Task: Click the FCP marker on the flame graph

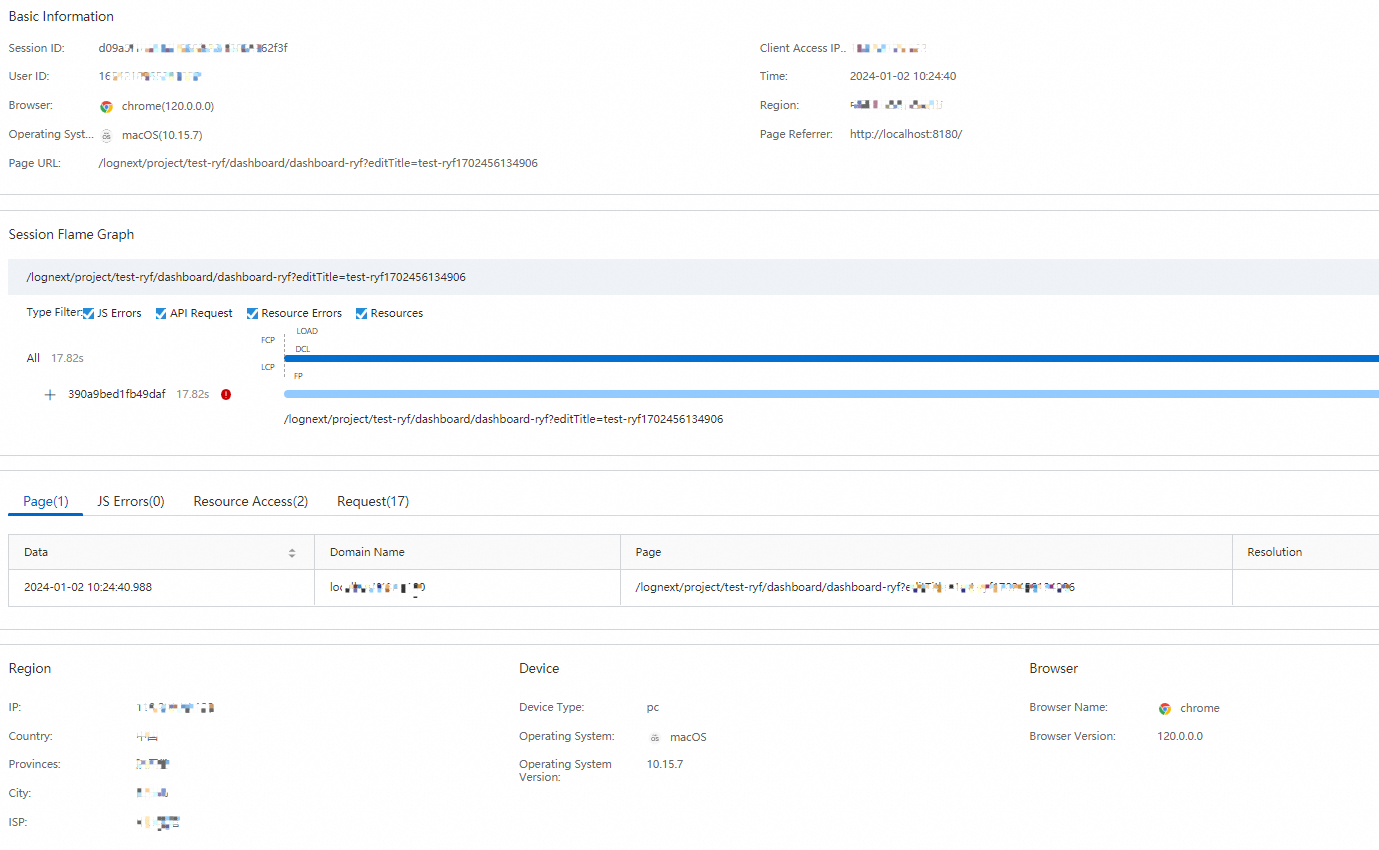Action: 268,341
